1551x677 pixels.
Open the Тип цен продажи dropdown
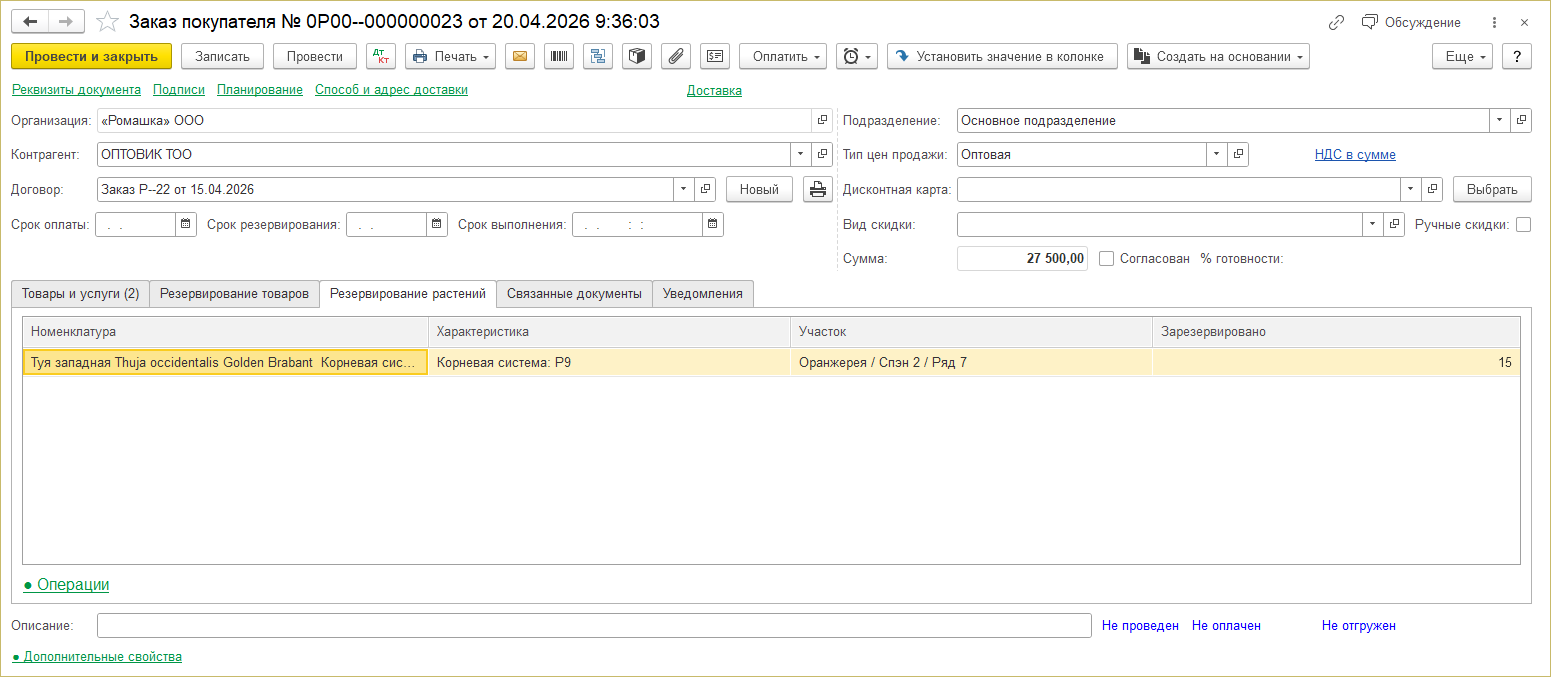point(1216,155)
